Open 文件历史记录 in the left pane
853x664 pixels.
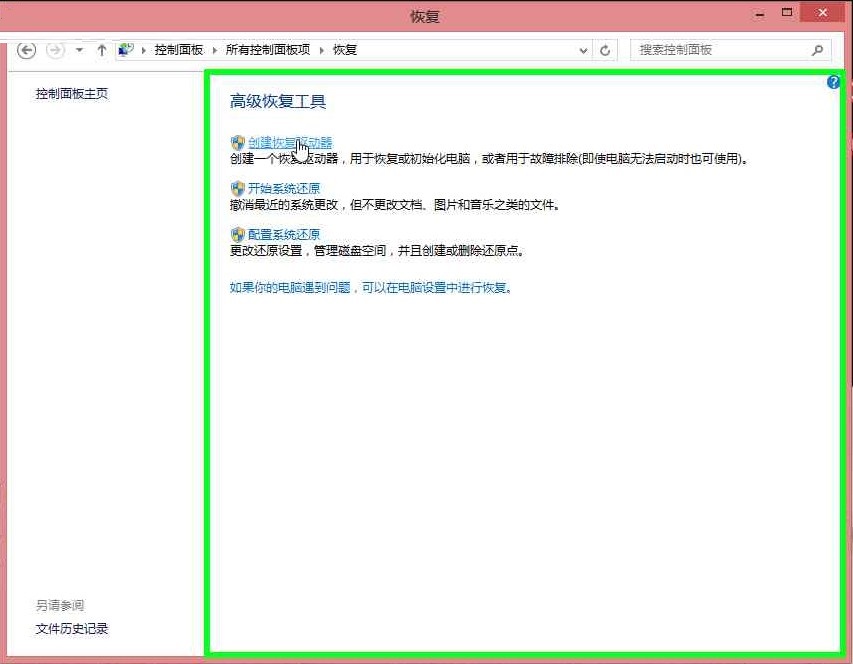click(72, 629)
